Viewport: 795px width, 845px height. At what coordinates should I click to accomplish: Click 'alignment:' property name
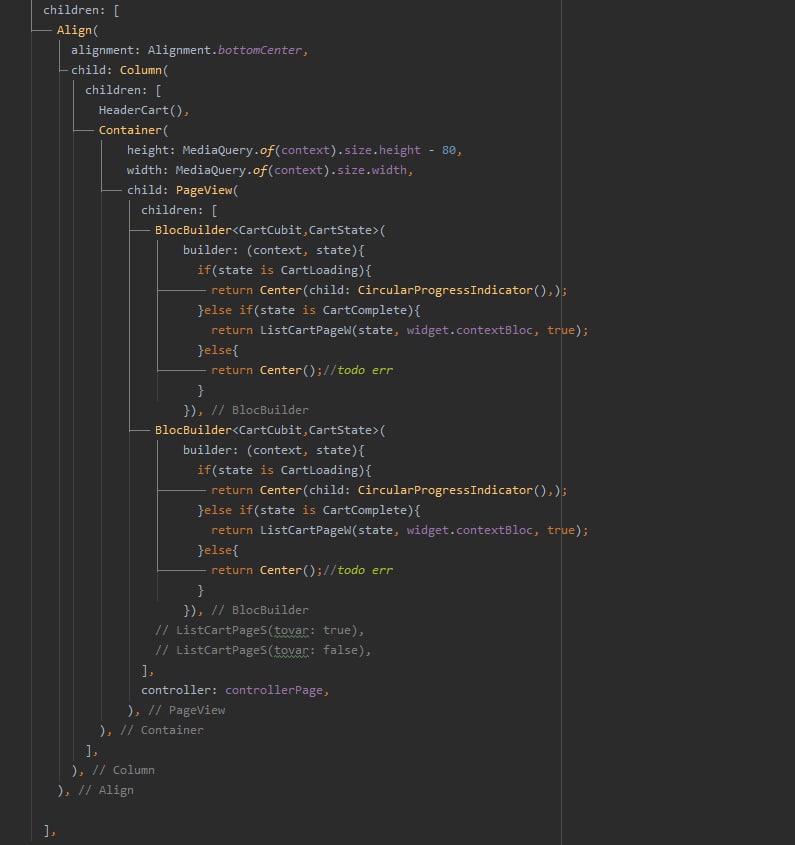pyautogui.click(x=106, y=50)
